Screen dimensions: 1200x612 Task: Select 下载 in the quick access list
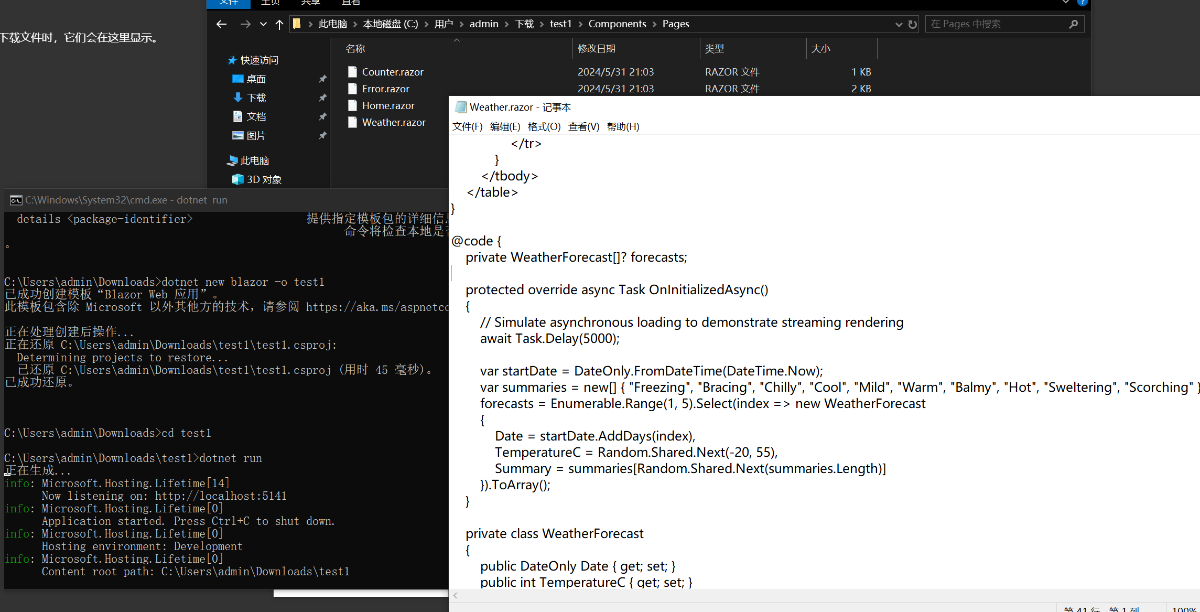(256, 97)
